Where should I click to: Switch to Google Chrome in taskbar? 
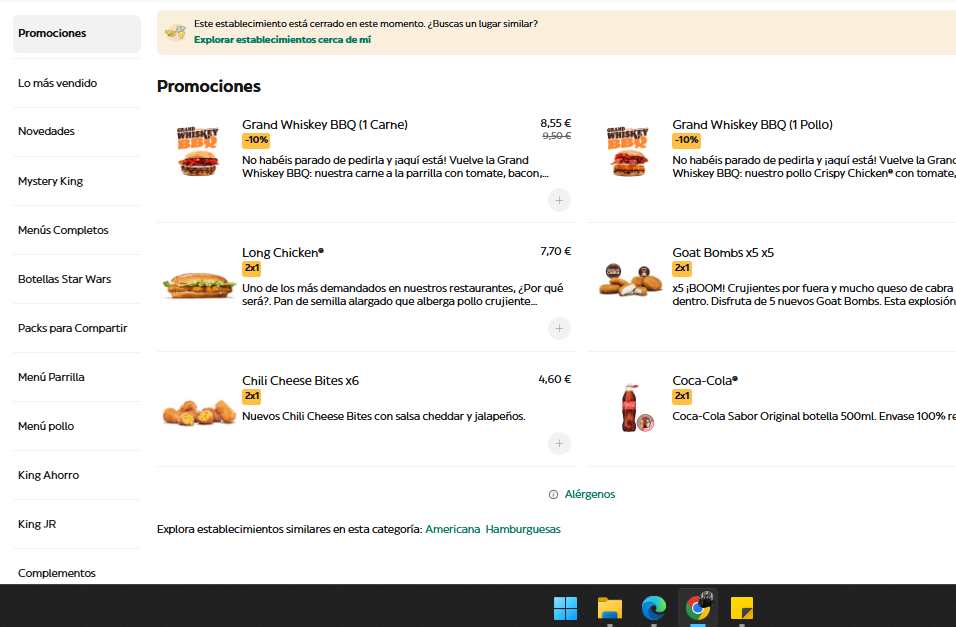pos(697,608)
